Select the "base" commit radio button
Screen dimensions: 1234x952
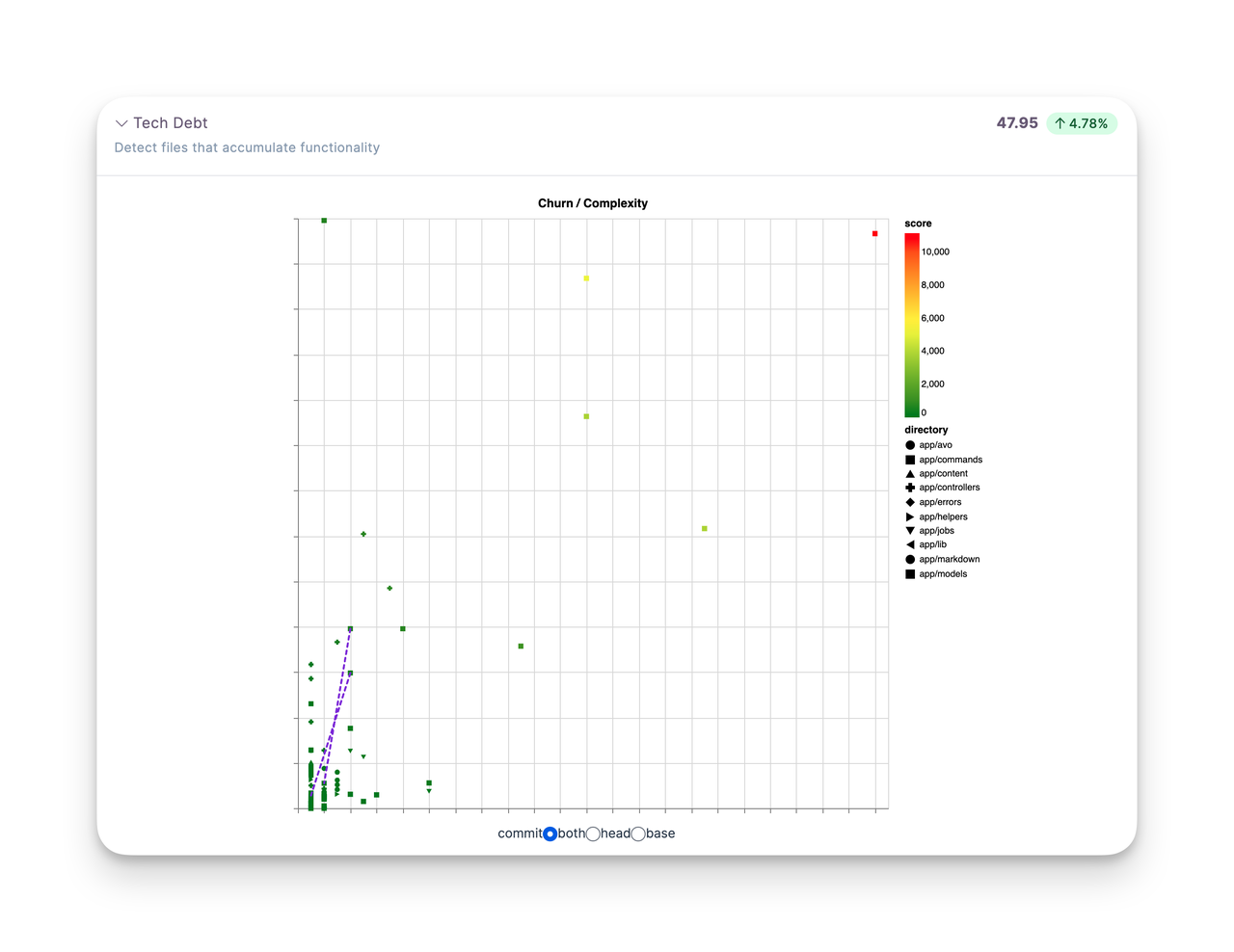coord(638,834)
